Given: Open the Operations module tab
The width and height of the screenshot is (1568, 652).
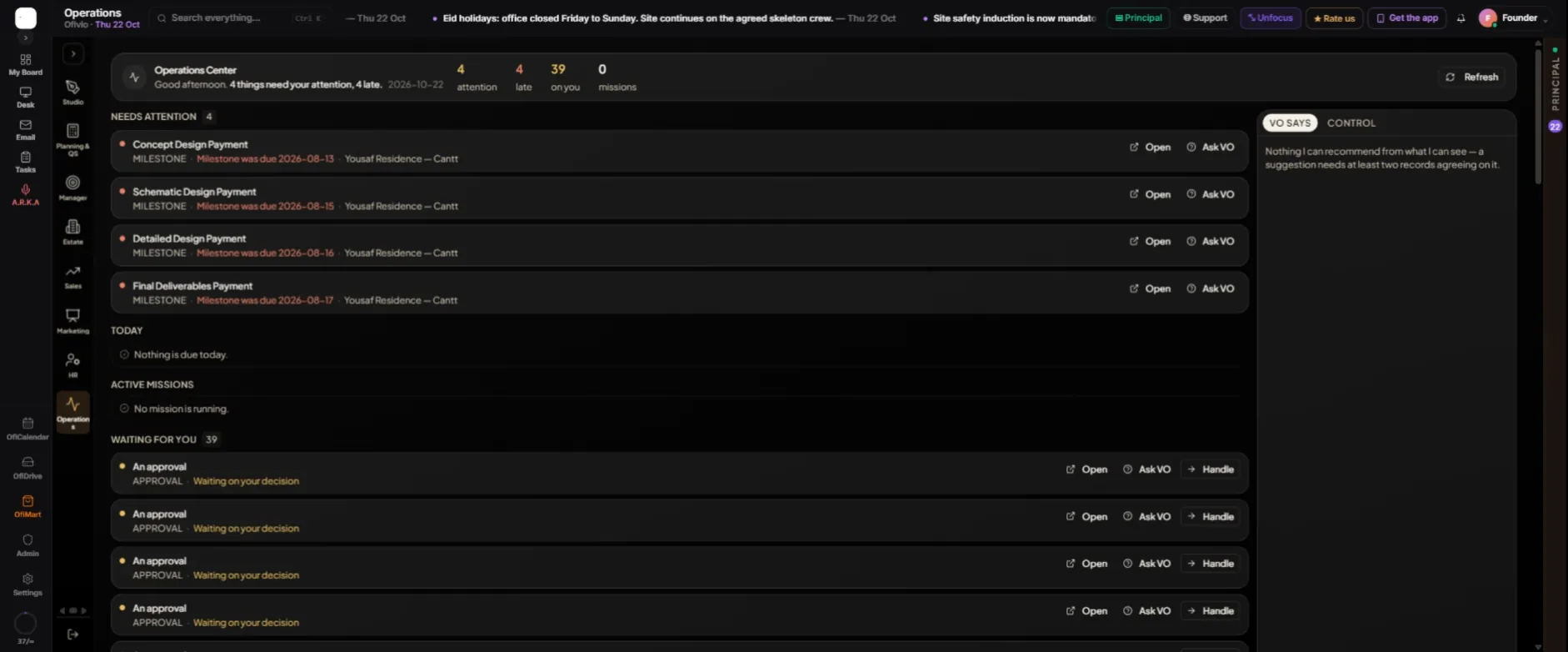Looking at the screenshot, I should point(73,412).
